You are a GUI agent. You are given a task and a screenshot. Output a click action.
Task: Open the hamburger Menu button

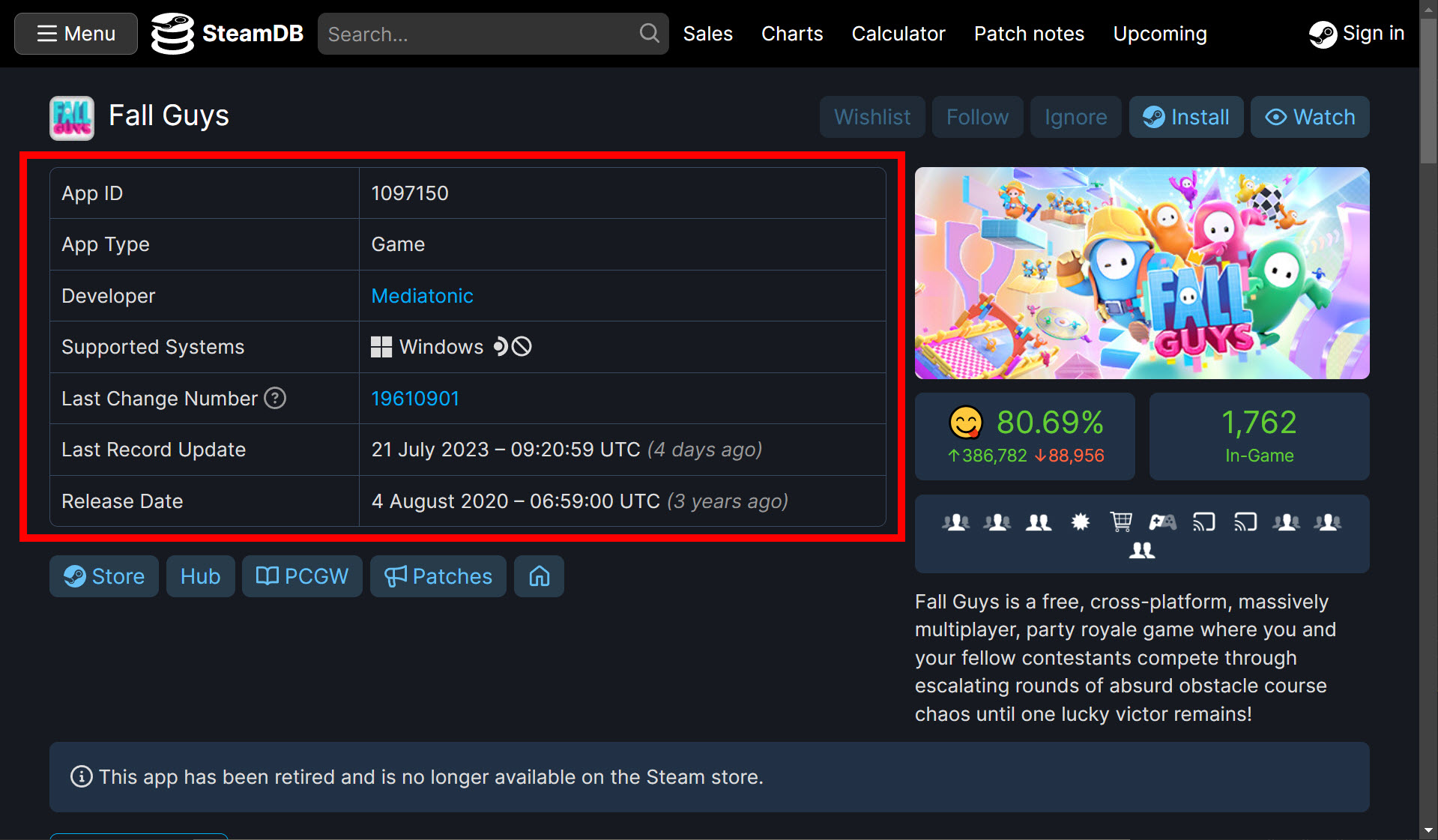(x=76, y=34)
